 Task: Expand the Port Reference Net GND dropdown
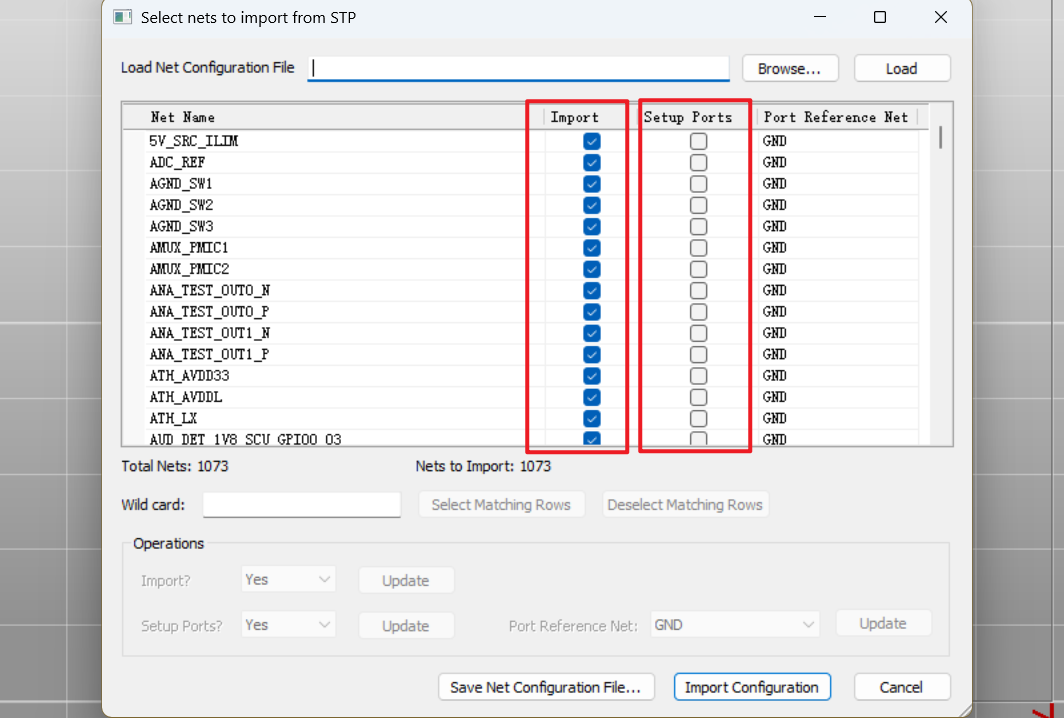coord(735,625)
